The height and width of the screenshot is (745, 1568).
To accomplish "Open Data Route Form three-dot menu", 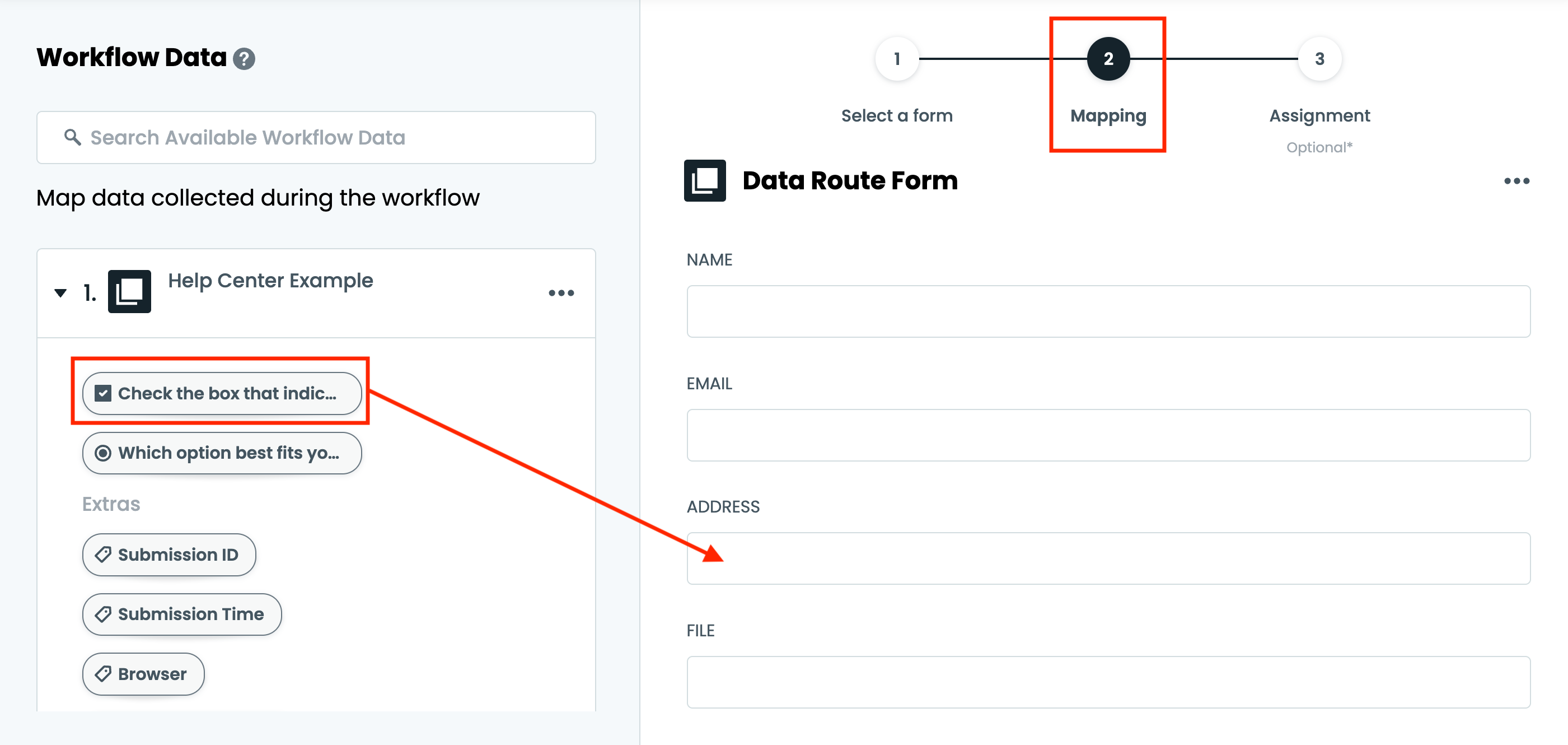I will (x=1516, y=181).
